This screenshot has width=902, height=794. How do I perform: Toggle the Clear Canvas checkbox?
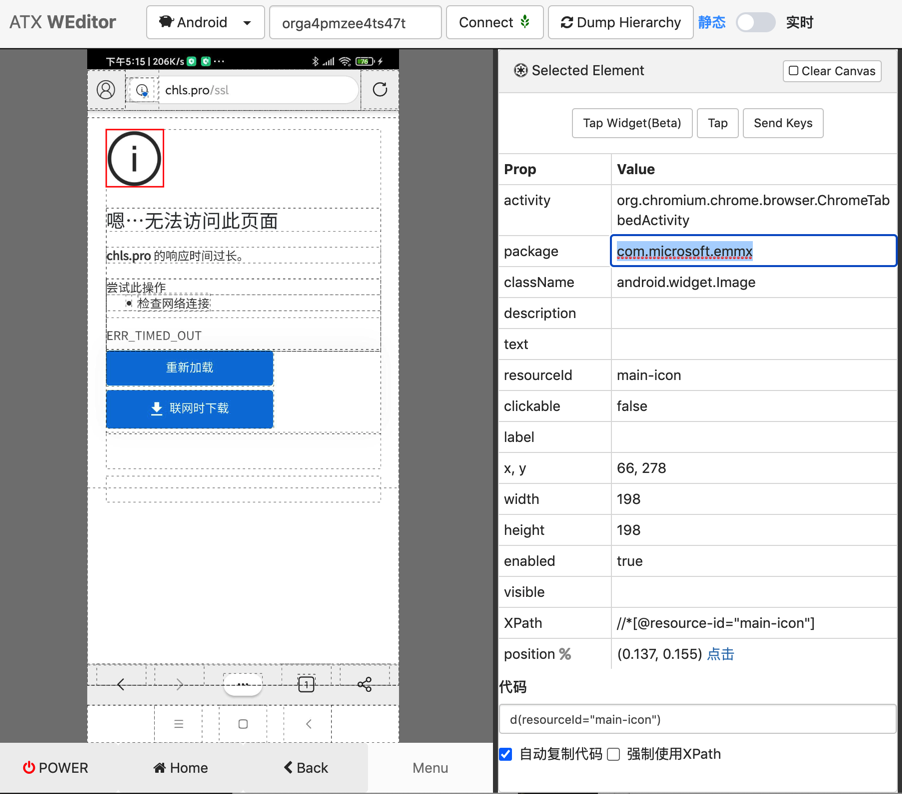click(x=793, y=71)
